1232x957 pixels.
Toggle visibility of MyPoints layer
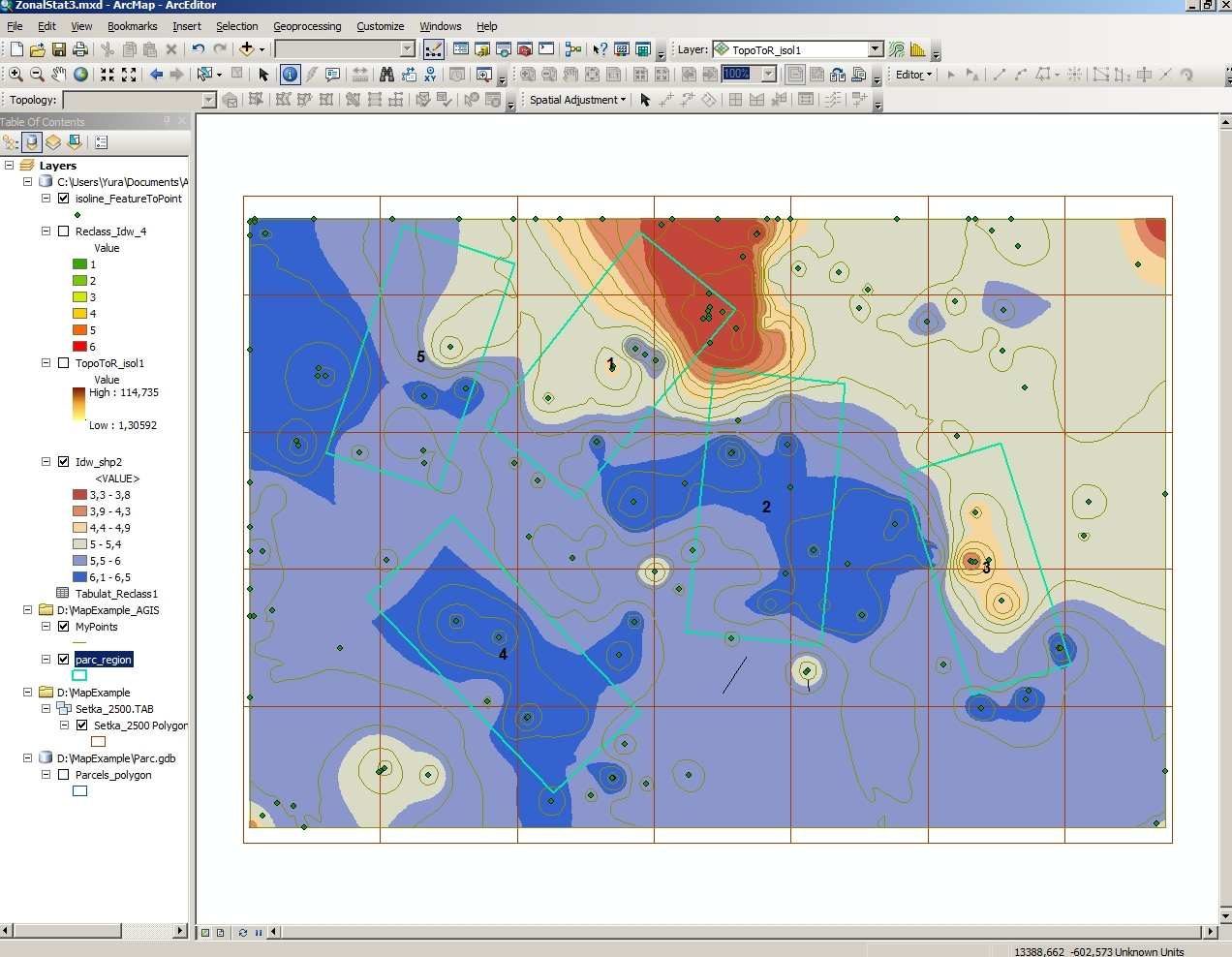coord(64,627)
